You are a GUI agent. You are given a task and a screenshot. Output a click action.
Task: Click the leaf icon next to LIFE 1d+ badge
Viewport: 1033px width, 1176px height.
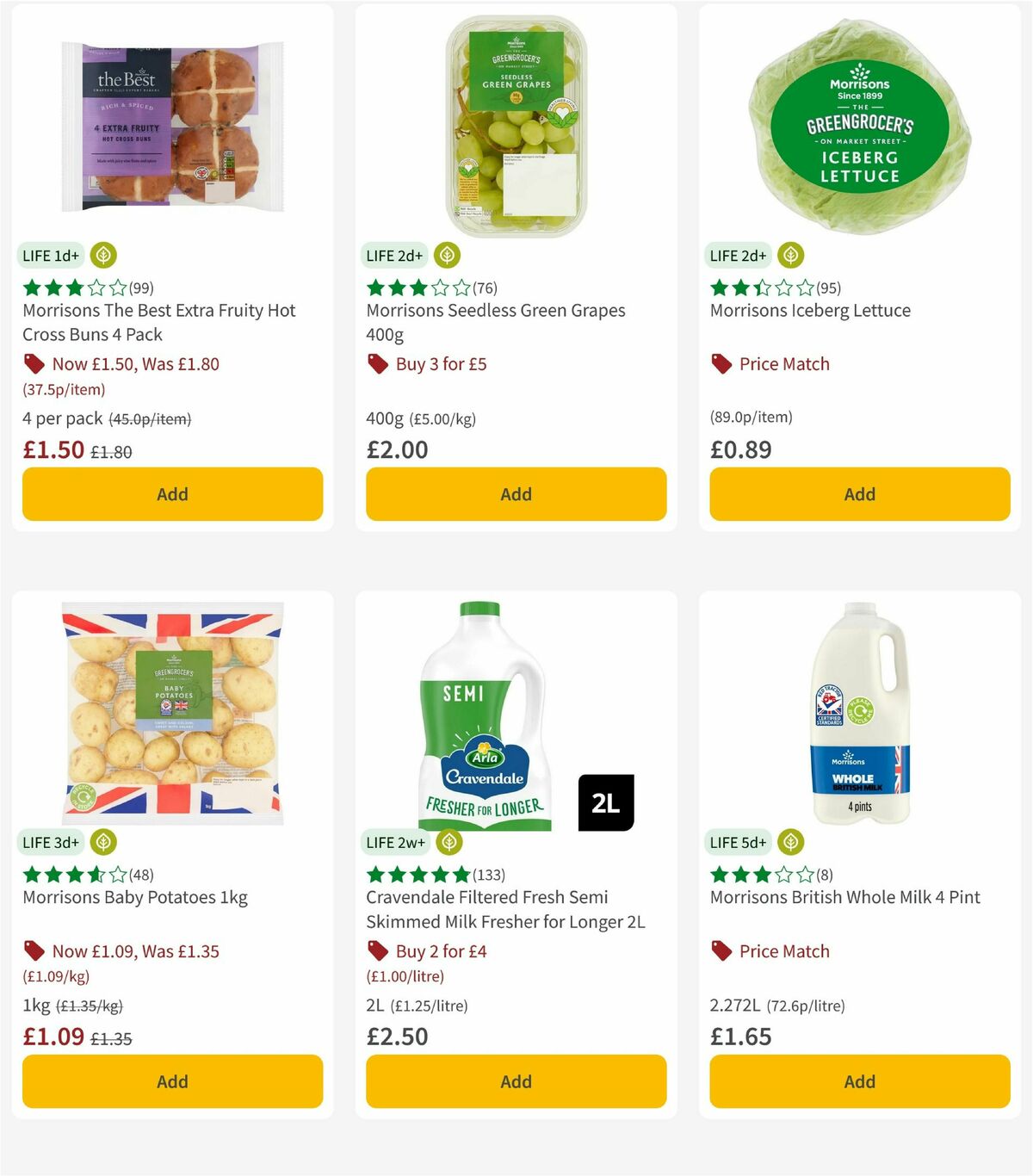click(103, 255)
